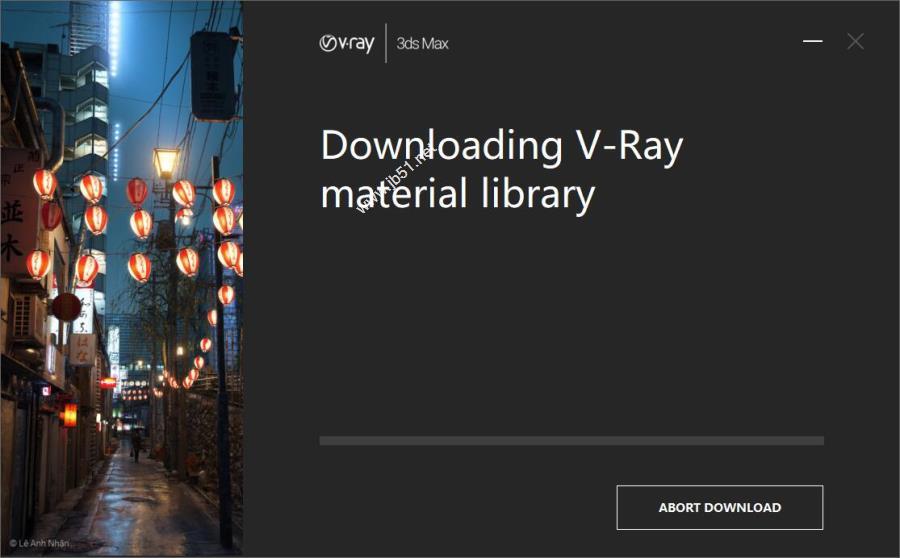The height and width of the screenshot is (558, 900).
Task: Minimize the V-Ray installer window
Action: pyautogui.click(x=813, y=41)
